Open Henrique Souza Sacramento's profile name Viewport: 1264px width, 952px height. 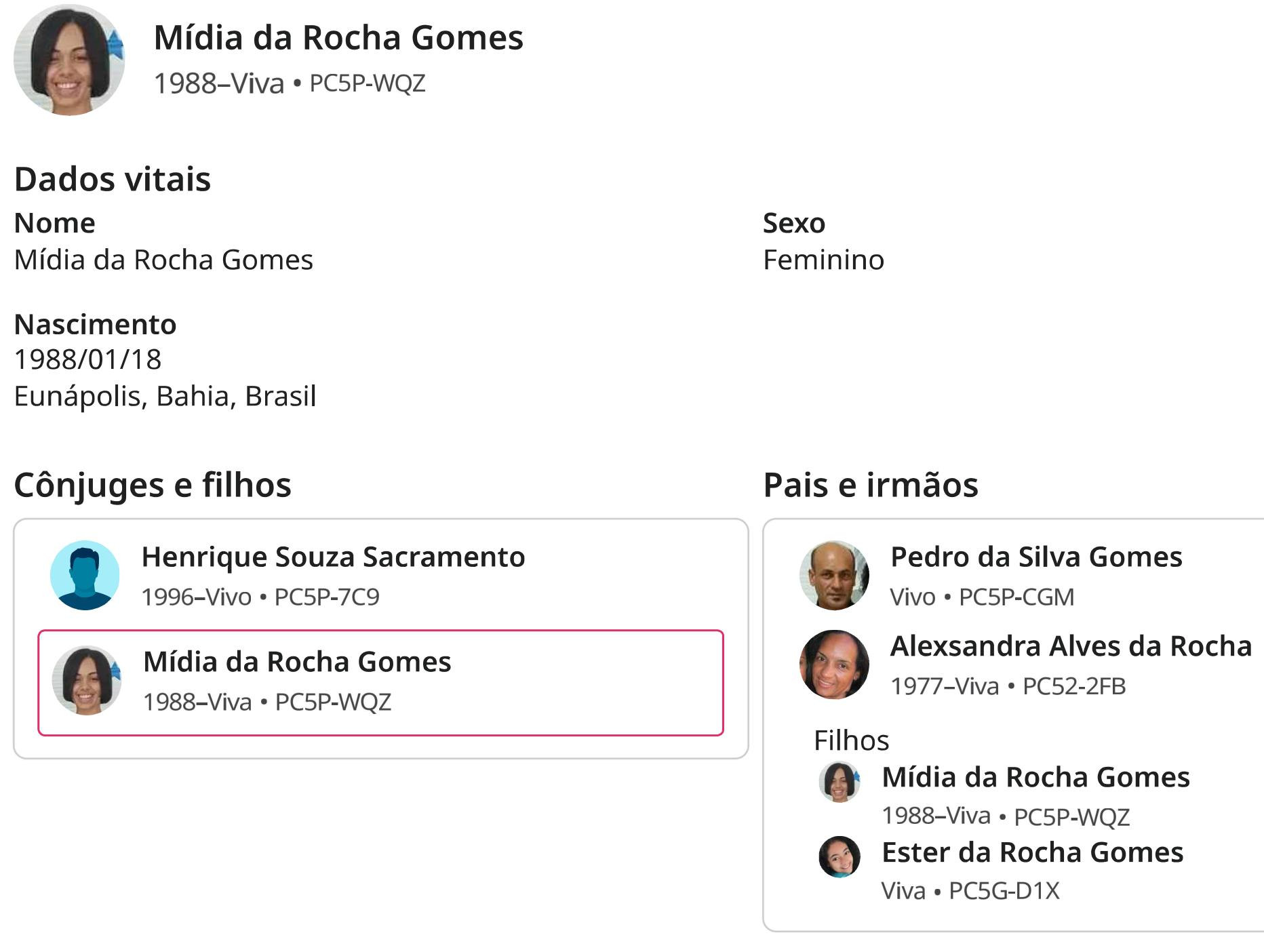[333, 557]
